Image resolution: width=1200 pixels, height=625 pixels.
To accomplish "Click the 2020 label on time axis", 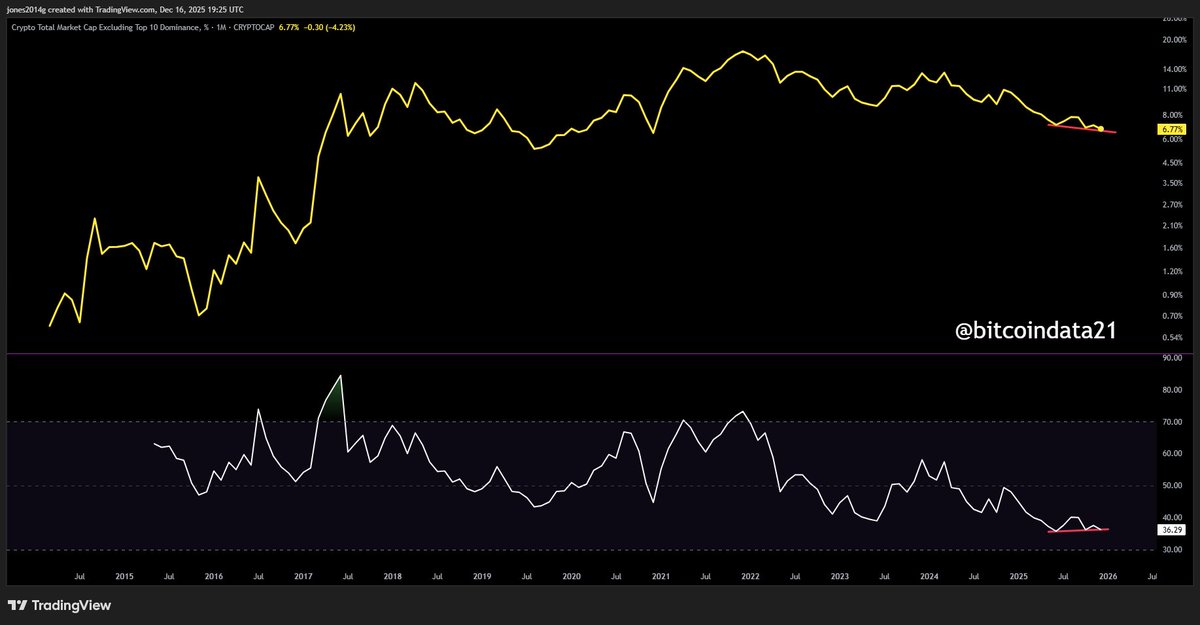I will tap(571, 577).
